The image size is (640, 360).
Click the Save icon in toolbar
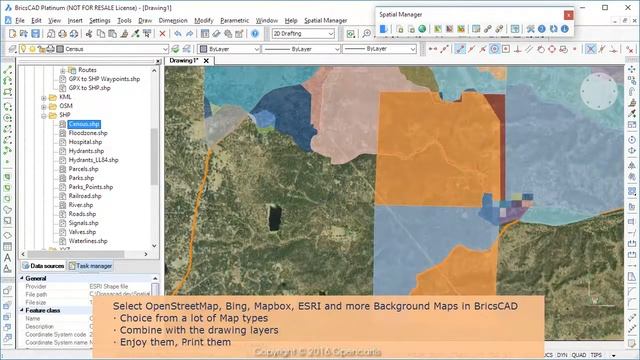tap(36, 33)
